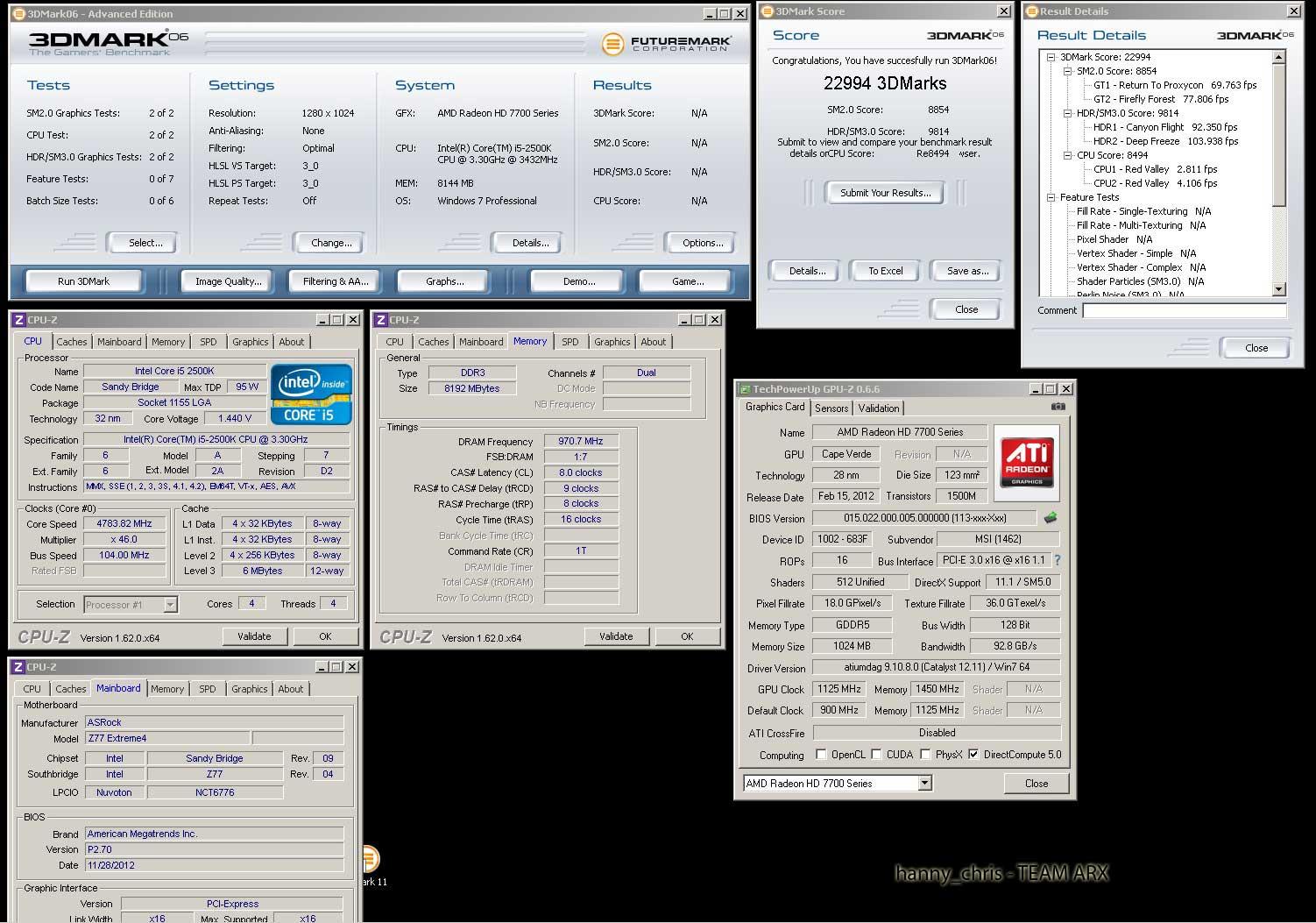Open the Image Quality... tool

229,281
